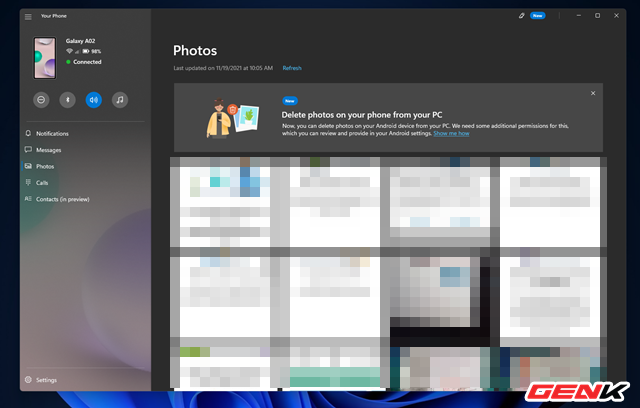640x408 pixels.
Task: Open third photo thumbnail in second row
Action: (440, 297)
